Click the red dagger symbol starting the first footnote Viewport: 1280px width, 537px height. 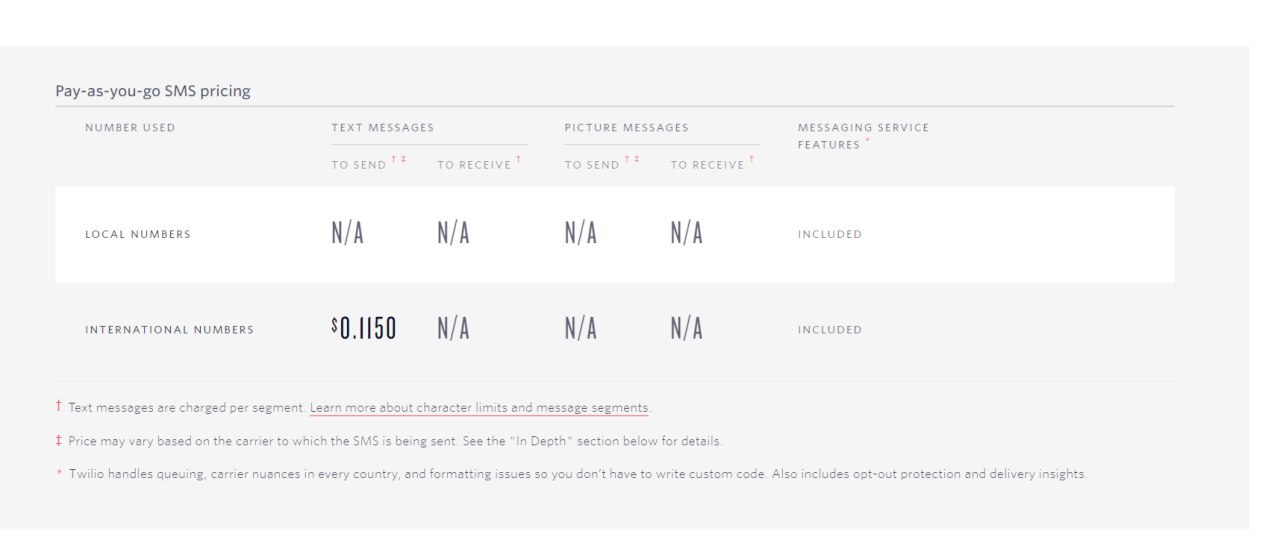click(58, 406)
